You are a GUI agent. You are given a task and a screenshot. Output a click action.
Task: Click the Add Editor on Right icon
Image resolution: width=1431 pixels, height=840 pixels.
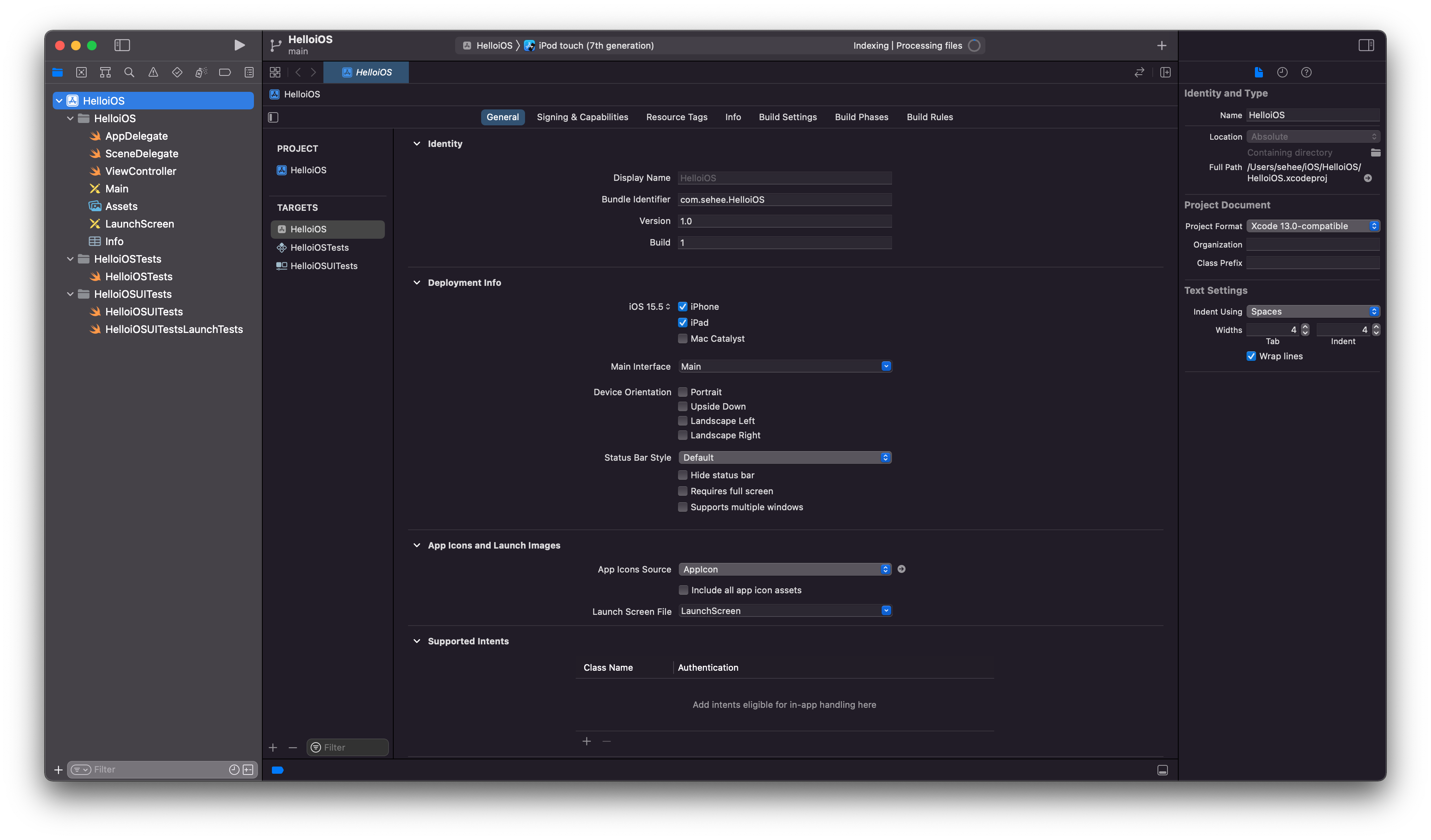pos(1165,72)
